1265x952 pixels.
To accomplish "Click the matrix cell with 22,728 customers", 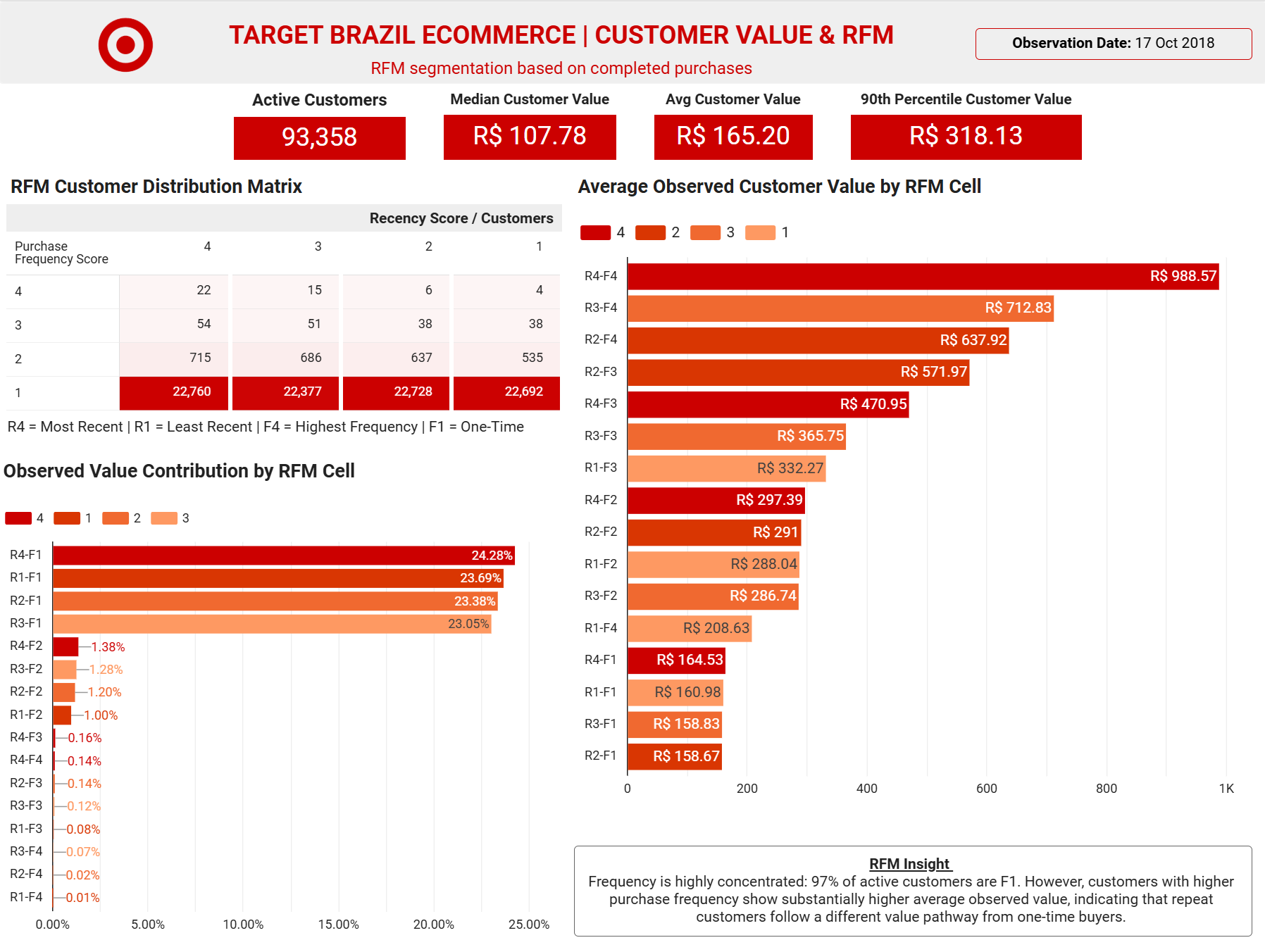I will pos(396,393).
